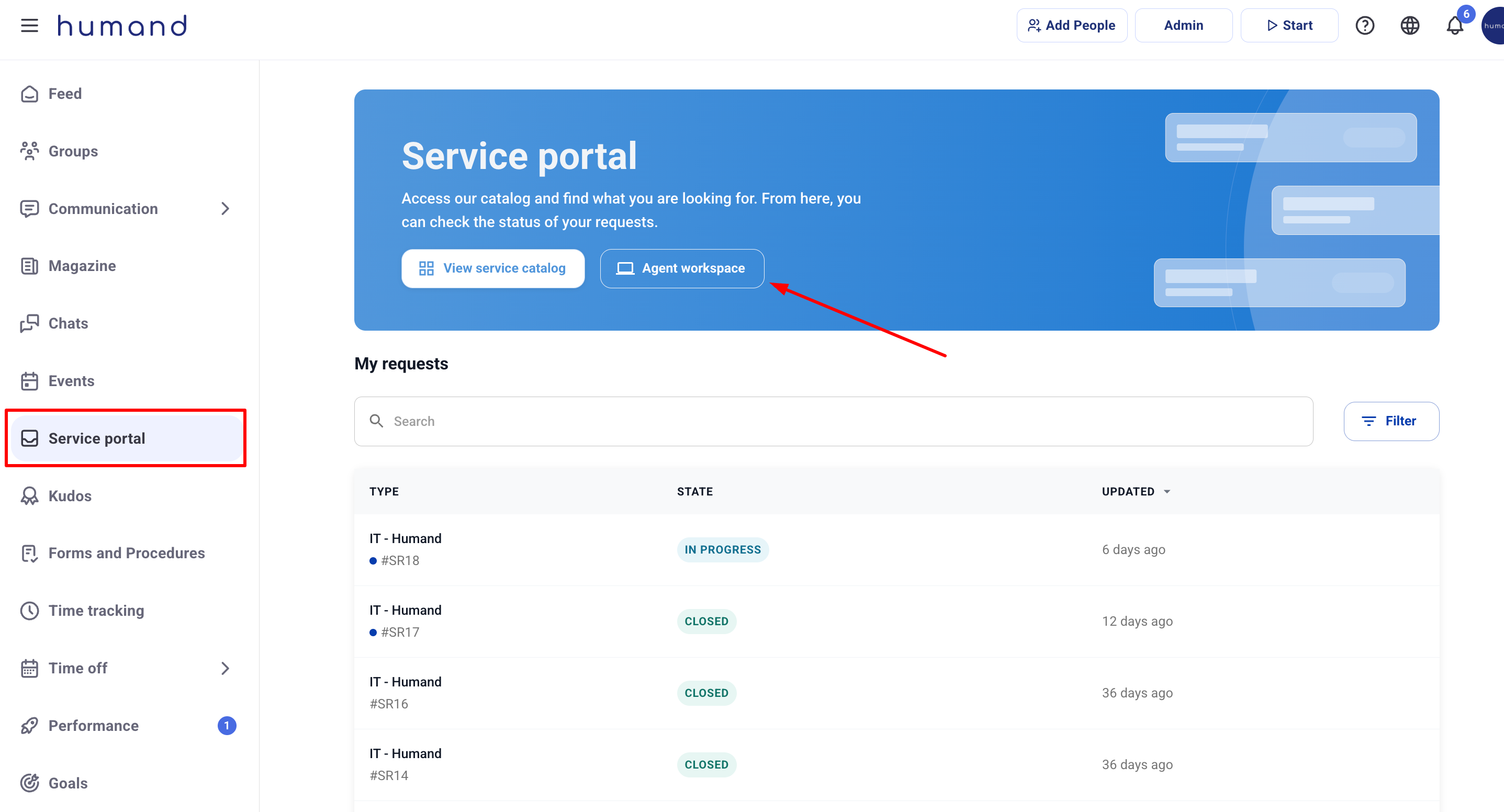Go to Feed in sidebar
1504x812 pixels.
65,94
